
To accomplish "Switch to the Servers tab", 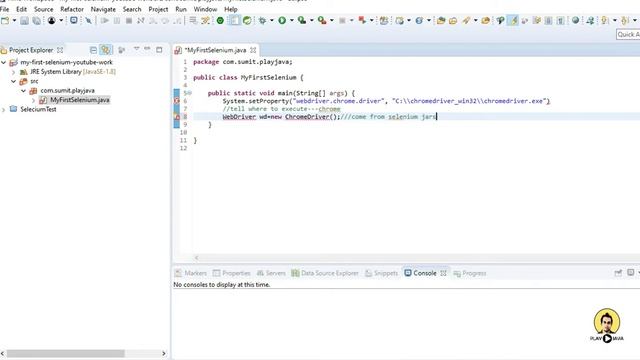I will (271, 273).
